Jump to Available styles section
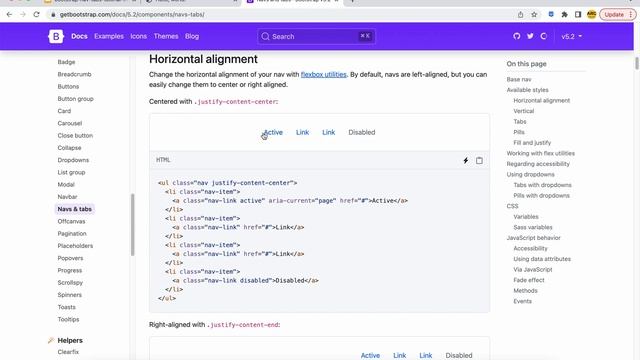The width and height of the screenshot is (640, 360). coord(527,90)
